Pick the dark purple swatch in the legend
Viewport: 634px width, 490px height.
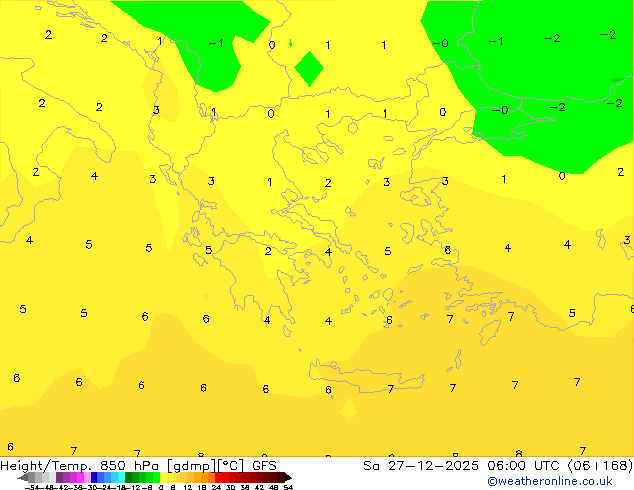[x=59, y=477]
